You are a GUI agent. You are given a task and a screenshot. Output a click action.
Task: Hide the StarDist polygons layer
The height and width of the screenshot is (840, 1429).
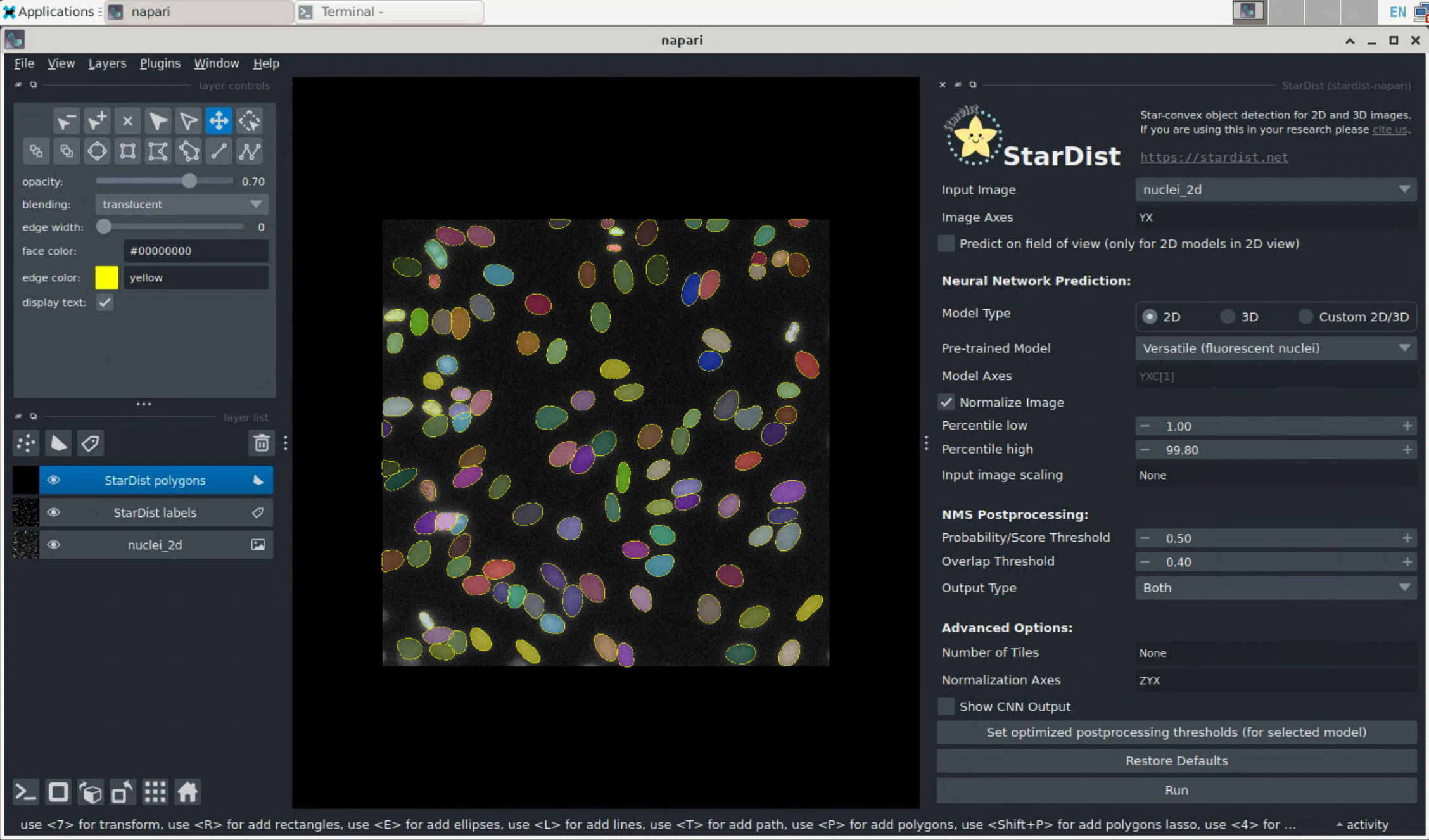coord(54,480)
